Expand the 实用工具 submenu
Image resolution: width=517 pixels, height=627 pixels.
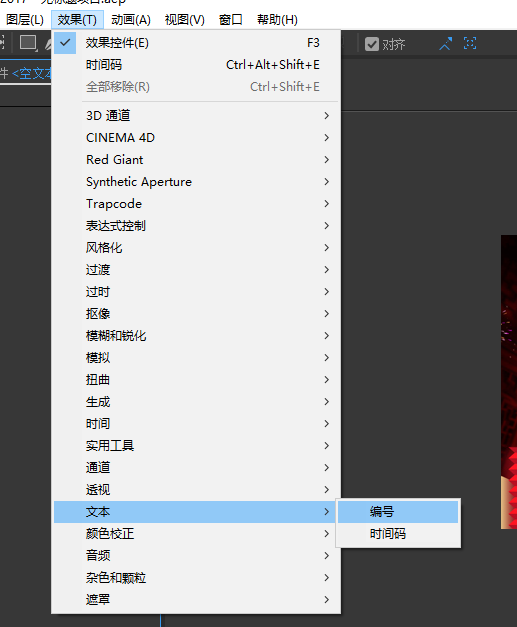click(x=196, y=445)
